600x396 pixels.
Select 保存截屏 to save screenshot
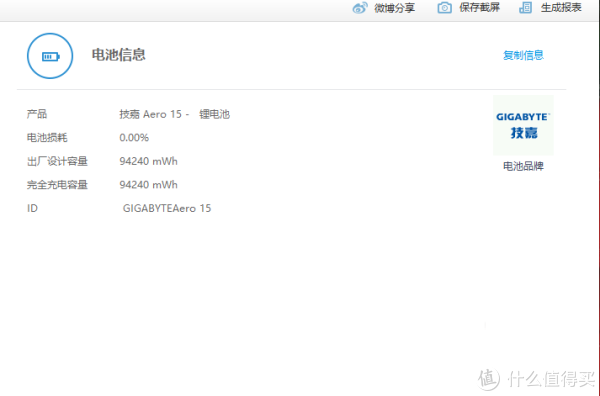coord(479,7)
